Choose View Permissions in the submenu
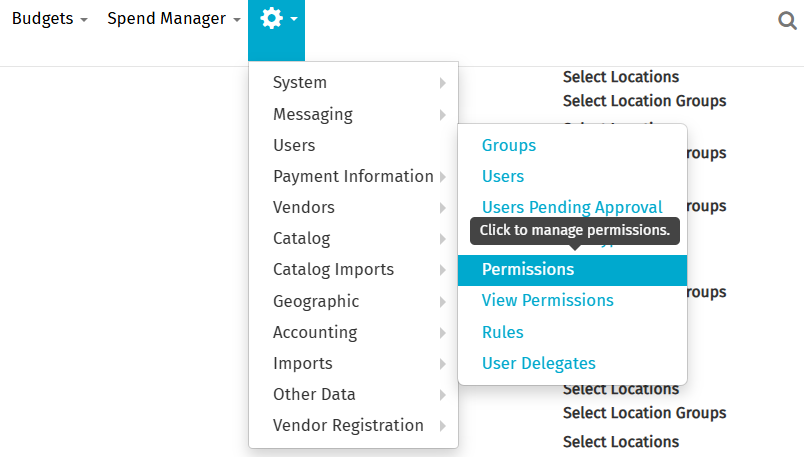 click(x=547, y=300)
